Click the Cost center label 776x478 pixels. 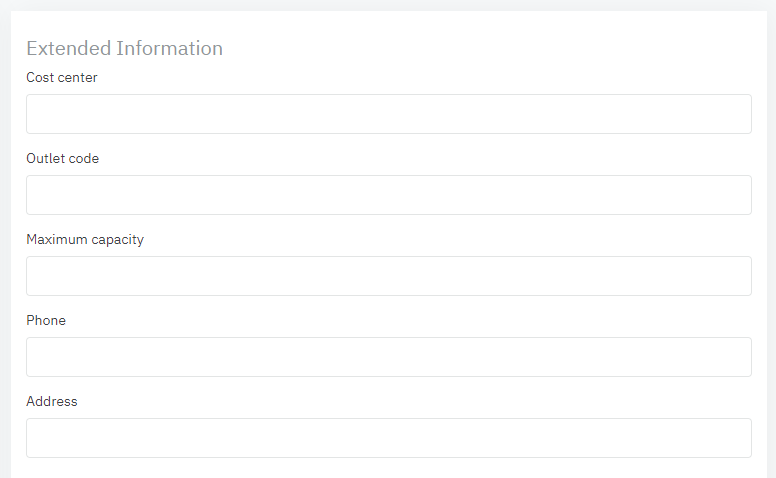click(62, 77)
